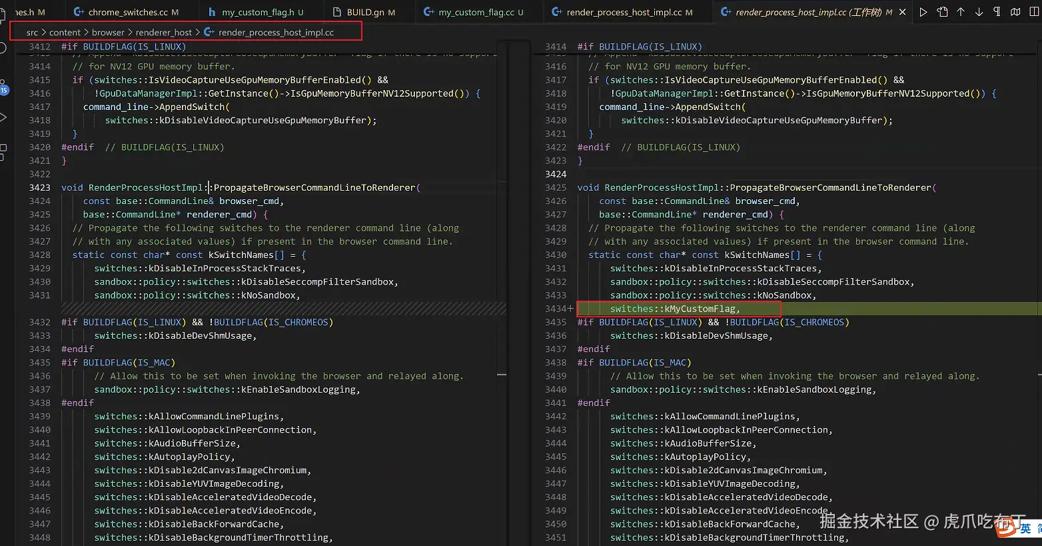1042x546 pixels.
Task: Place the cursor on kDisableDevShmUsage, line 3433
Action: pyautogui.click(x=200, y=335)
